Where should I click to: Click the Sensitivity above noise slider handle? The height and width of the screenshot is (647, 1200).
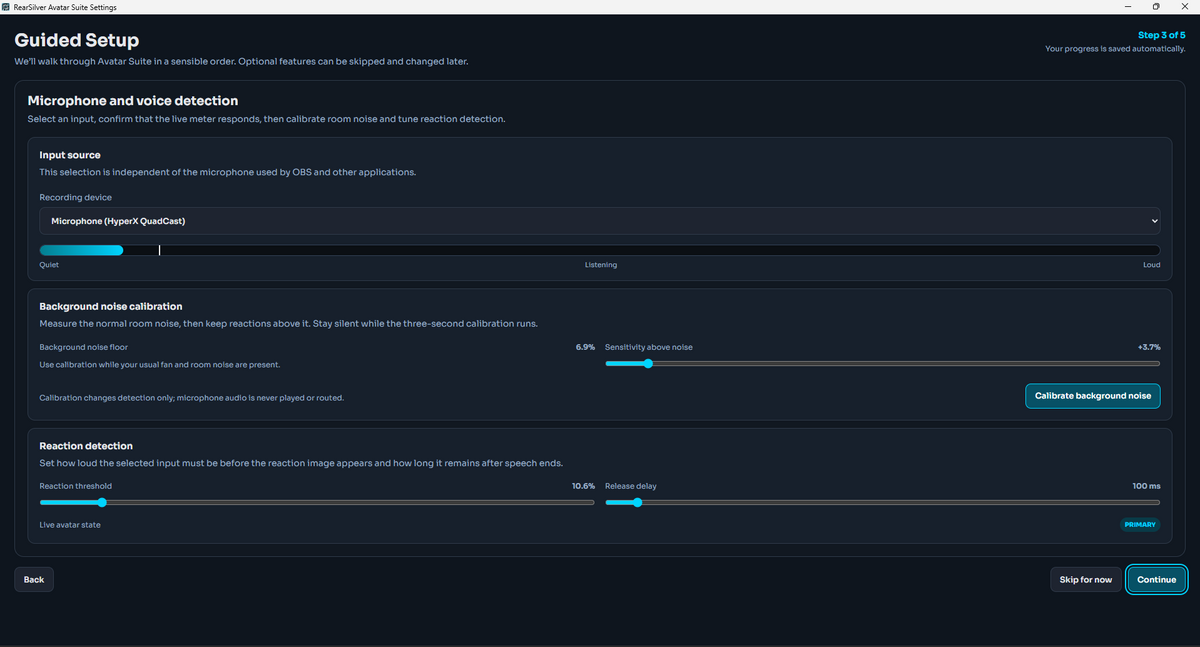point(648,363)
